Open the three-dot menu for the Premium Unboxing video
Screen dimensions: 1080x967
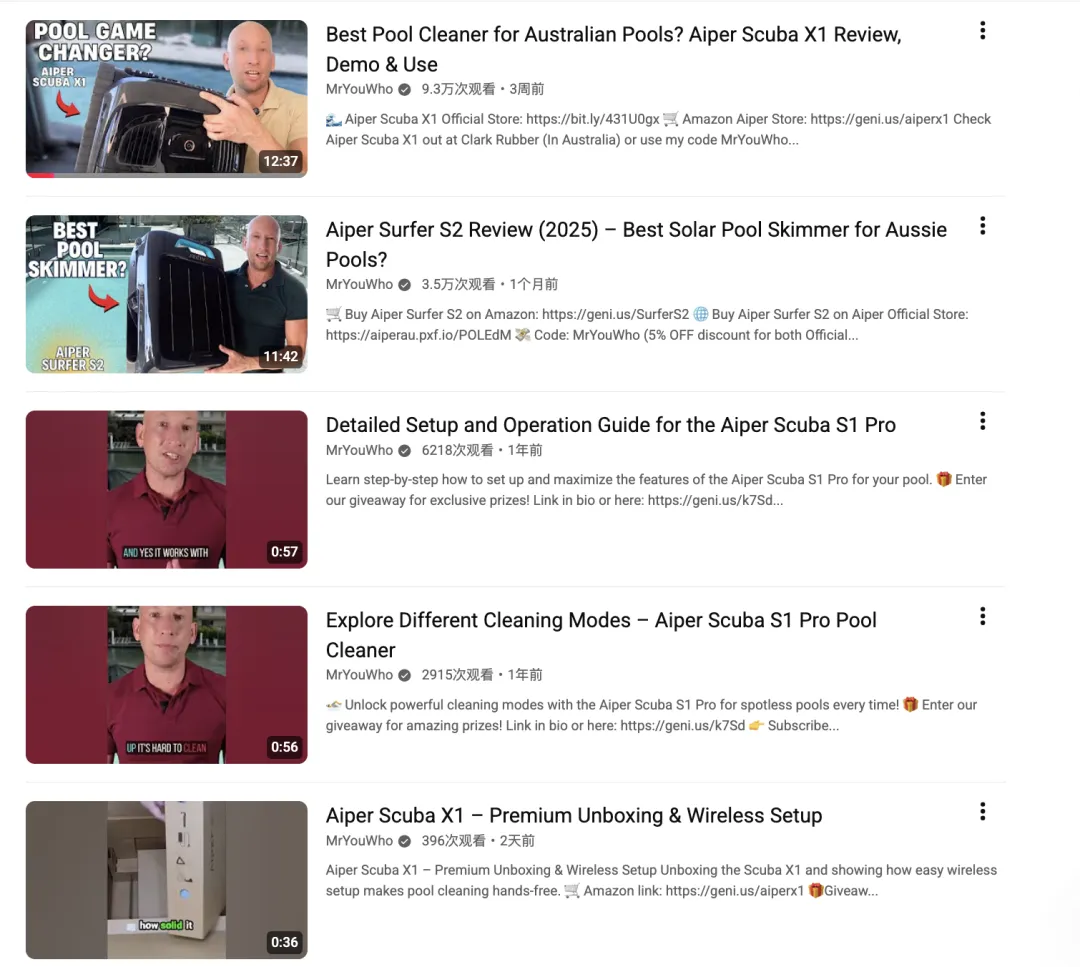982,811
